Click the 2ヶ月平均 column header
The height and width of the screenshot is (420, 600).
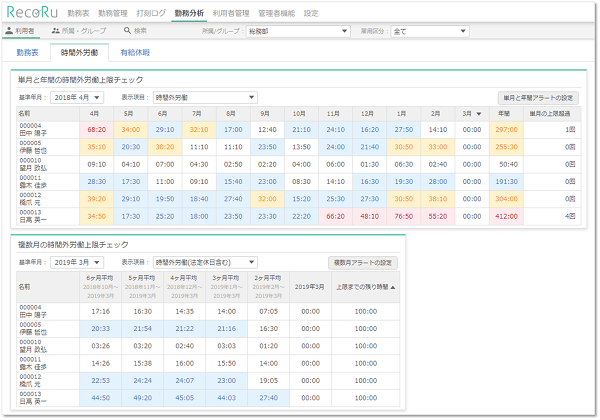(x=269, y=287)
